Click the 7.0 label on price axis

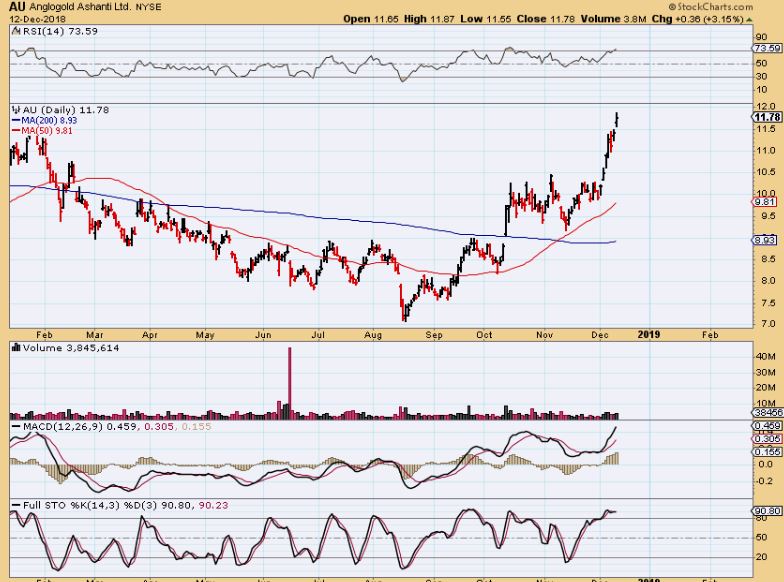[x=768, y=323]
